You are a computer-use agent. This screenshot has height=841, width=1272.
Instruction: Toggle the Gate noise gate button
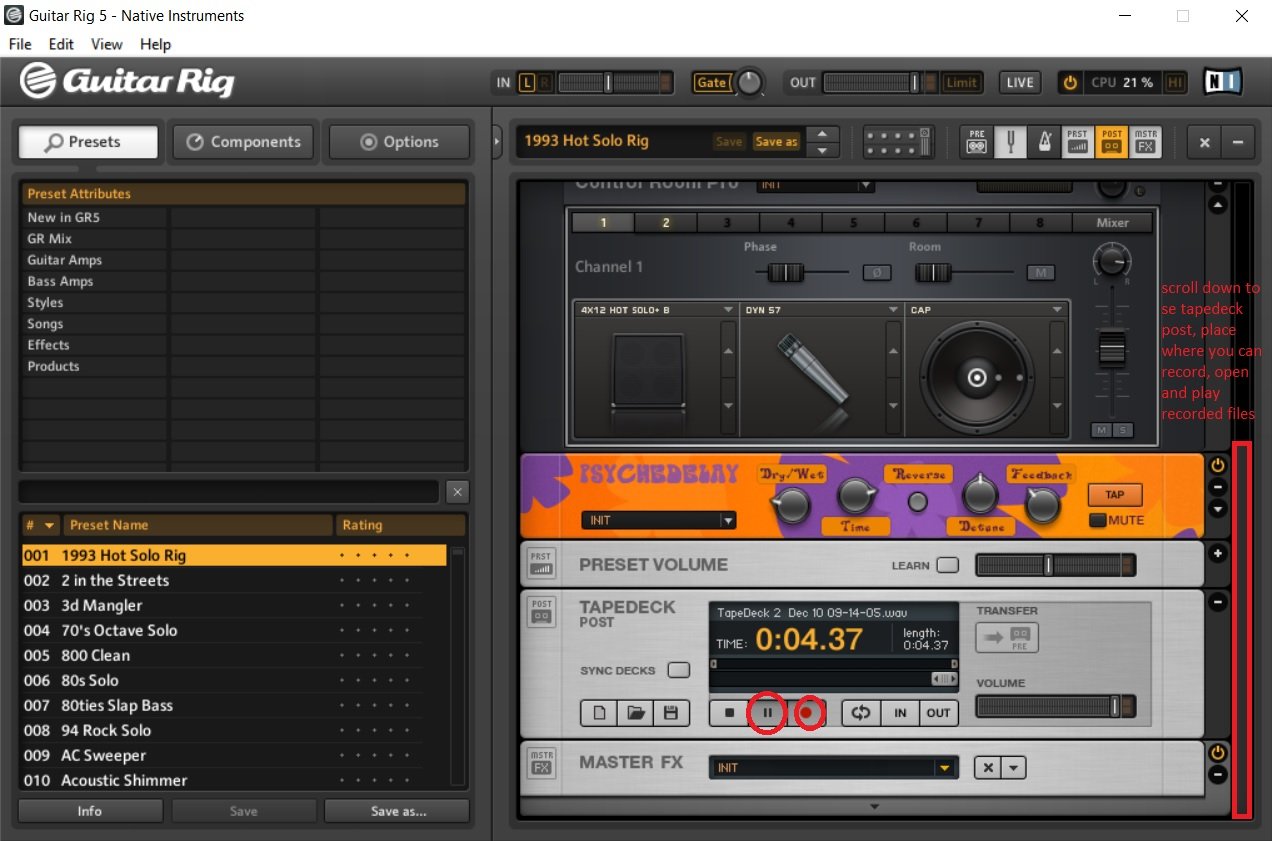pos(712,83)
